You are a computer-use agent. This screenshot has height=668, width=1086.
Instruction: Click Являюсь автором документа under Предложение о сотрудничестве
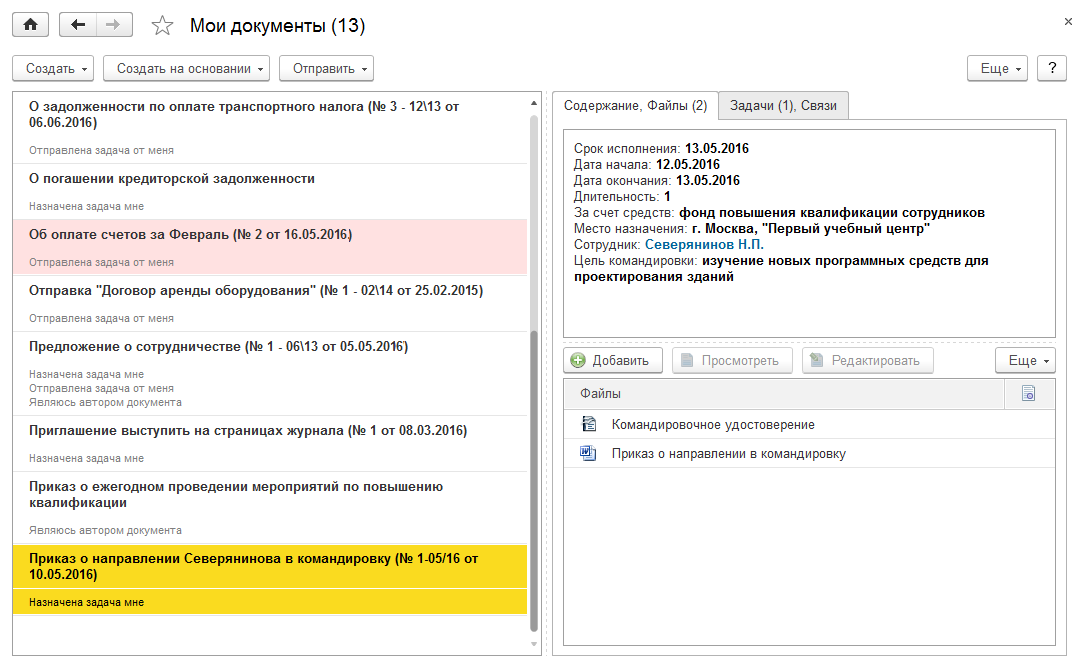(105, 403)
